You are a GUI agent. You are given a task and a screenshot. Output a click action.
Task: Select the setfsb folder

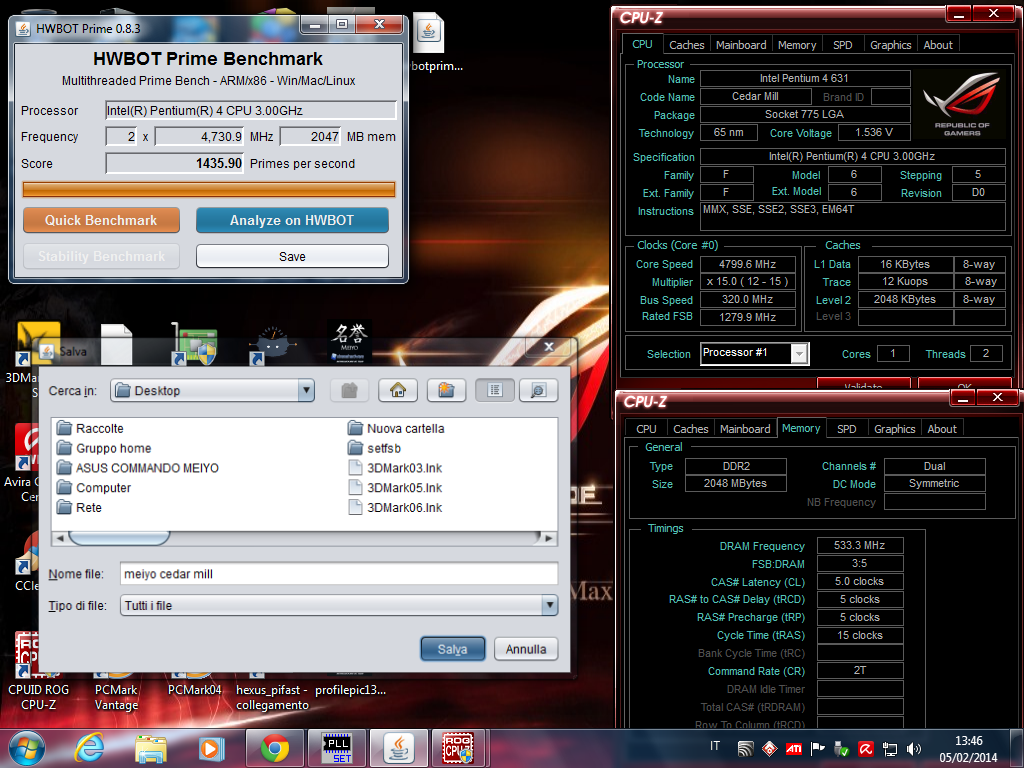pyautogui.click(x=374, y=448)
